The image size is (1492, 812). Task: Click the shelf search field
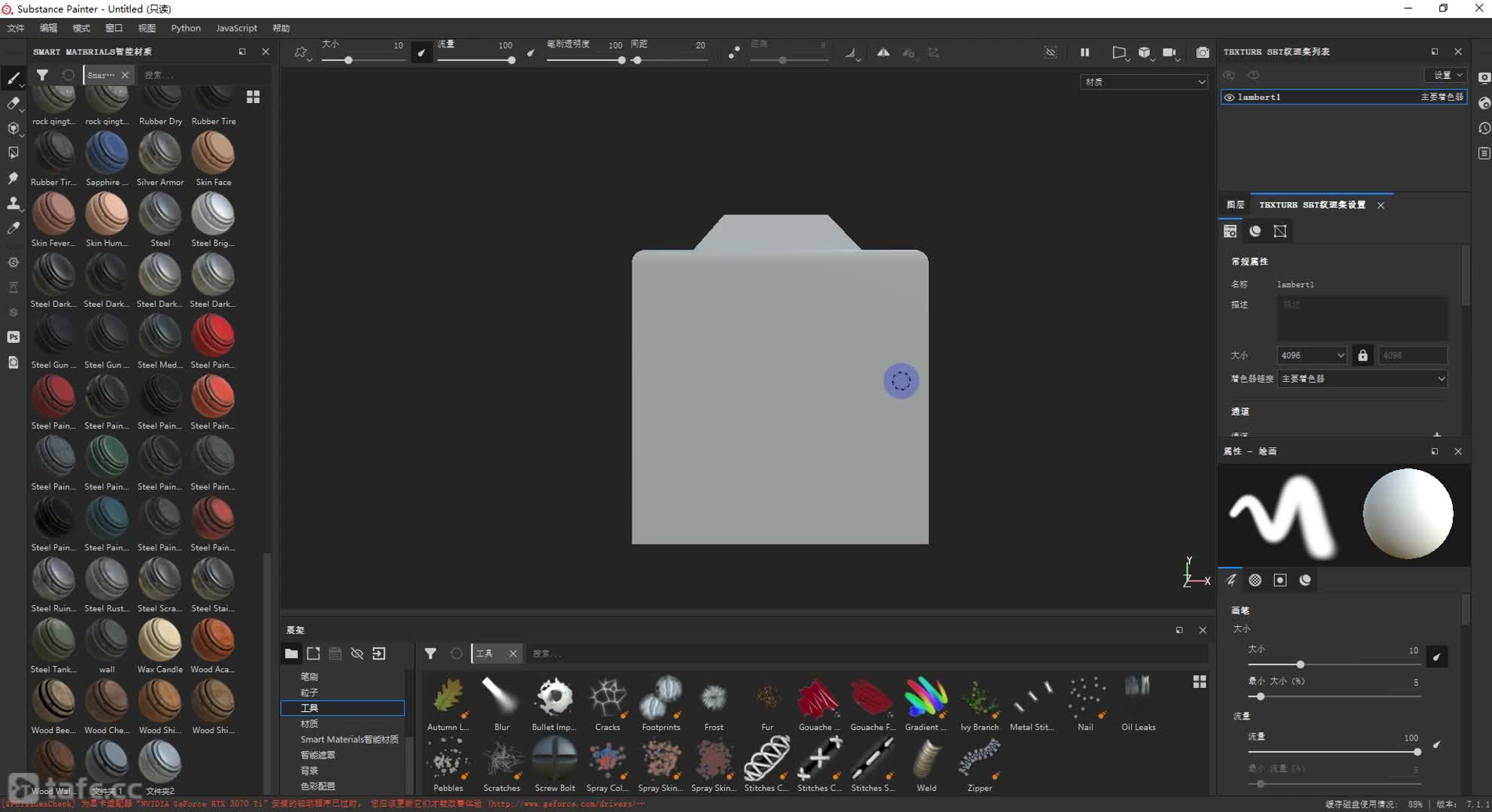(865, 653)
